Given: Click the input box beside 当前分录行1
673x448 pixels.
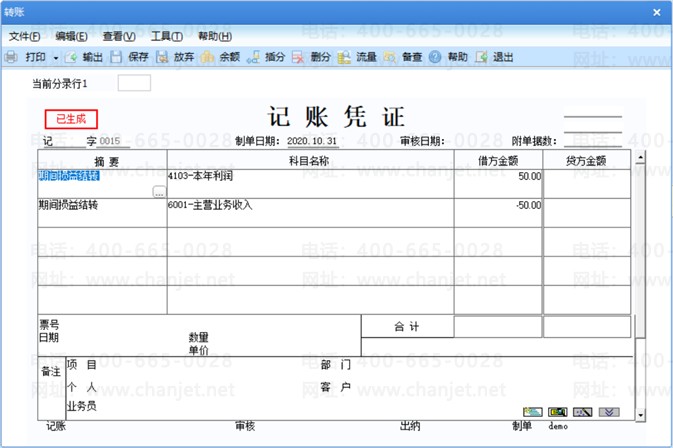Looking at the screenshot, I should point(134,83).
